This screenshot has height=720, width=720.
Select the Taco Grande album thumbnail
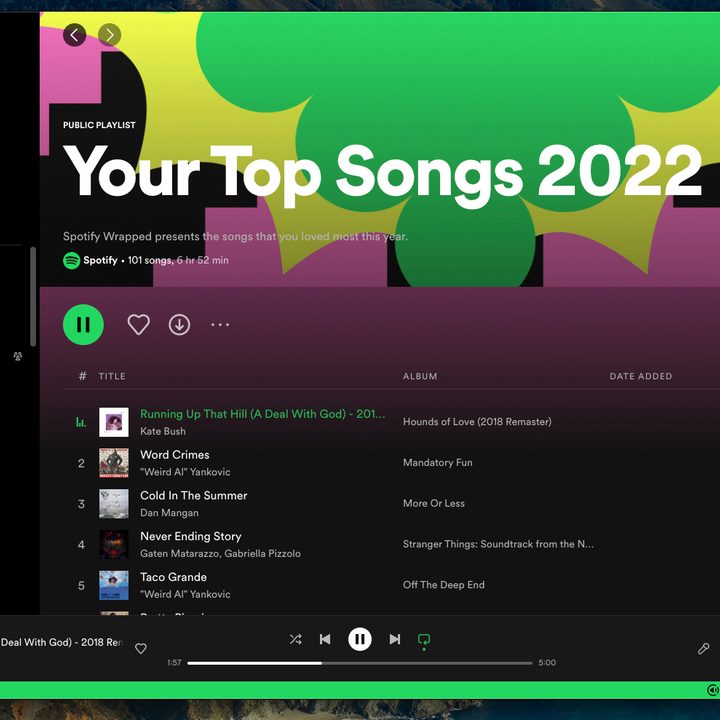click(x=114, y=585)
